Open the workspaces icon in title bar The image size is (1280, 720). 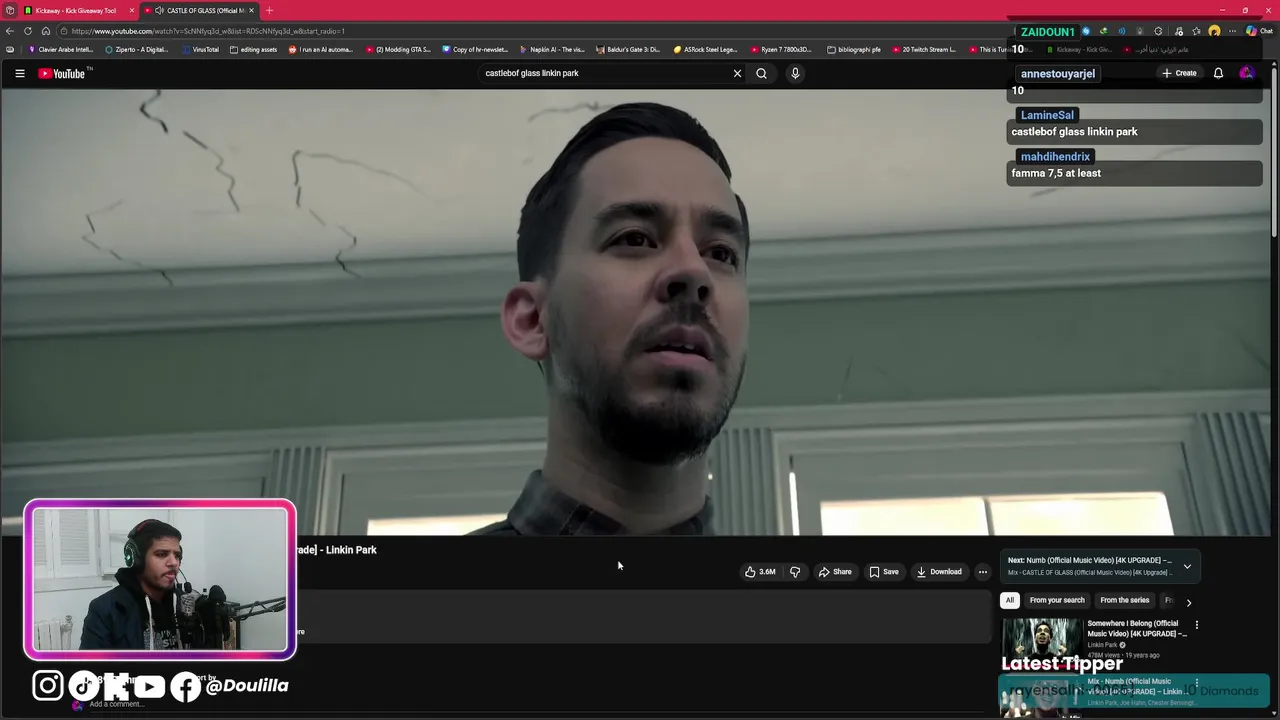[9, 10]
